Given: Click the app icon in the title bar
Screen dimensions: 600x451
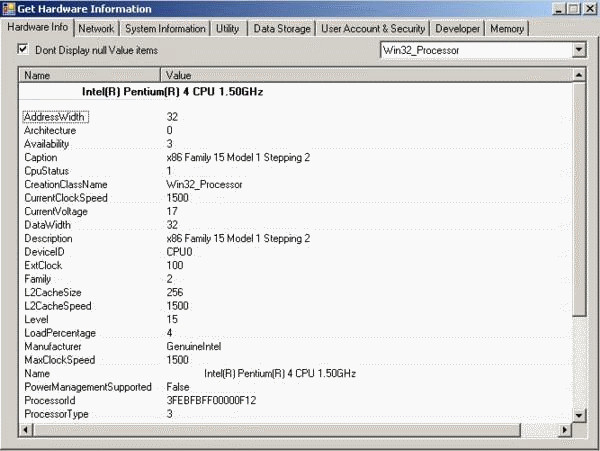Looking at the screenshot, I should (x=8, y=8).
